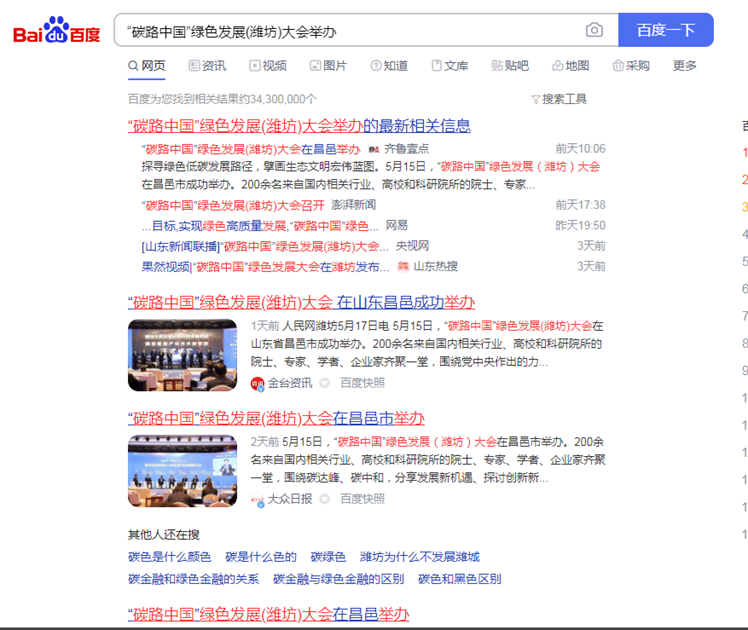Click the 金台资讯 result thumbnail image
Screen dimensions: 748x630
click(182, 355)
